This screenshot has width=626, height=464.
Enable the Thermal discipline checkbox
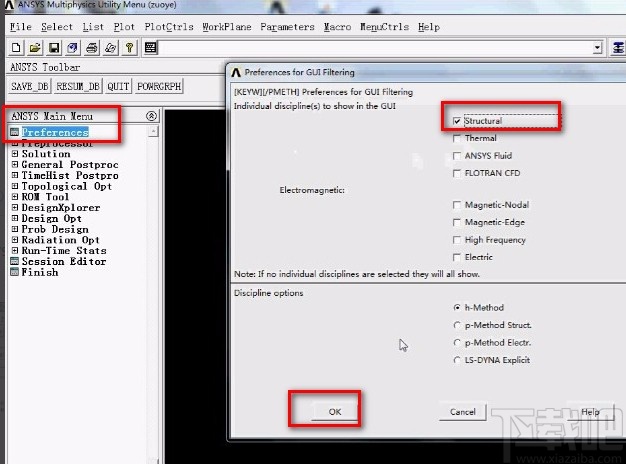coord(457,138)
